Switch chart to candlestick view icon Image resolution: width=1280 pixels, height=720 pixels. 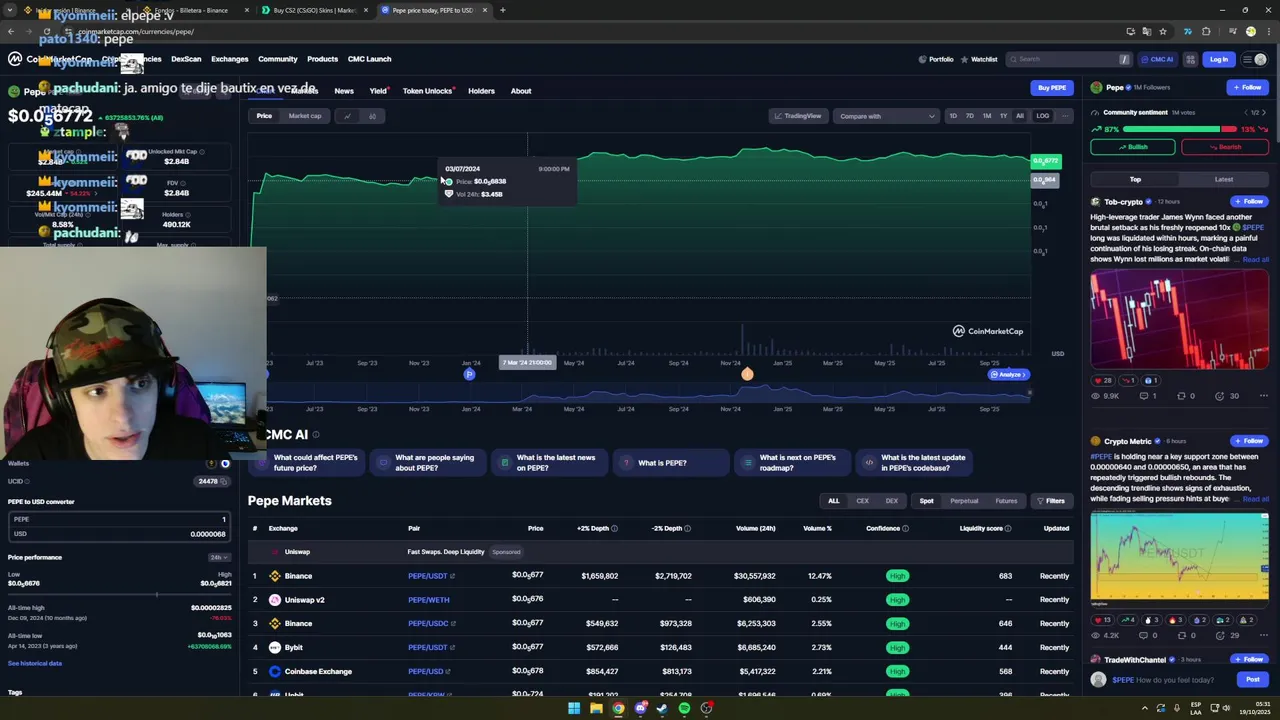(x=372, y=116)
